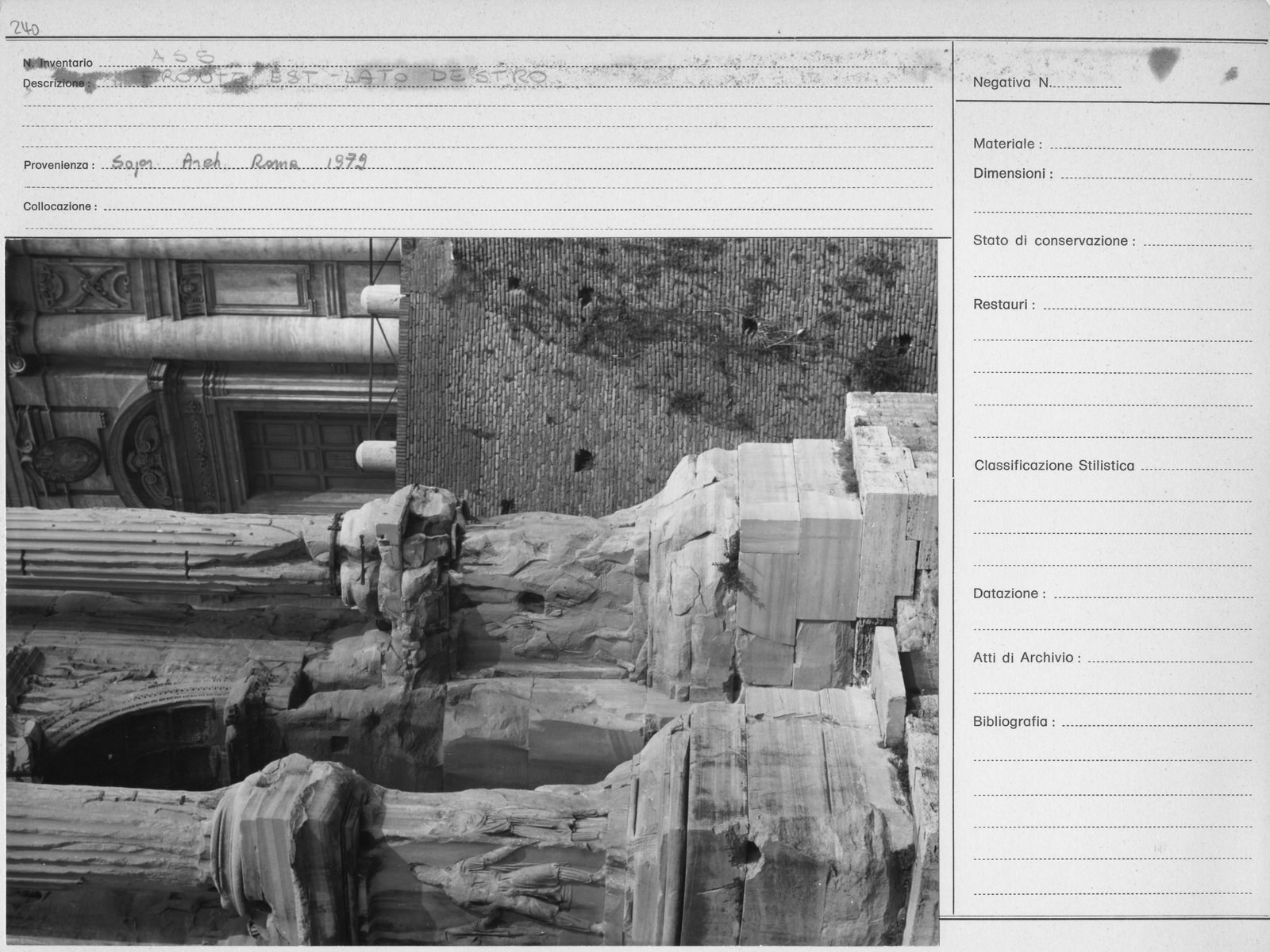Click the handwritten page number 240
The image size is (1270, 952).
tap(24, 29)
